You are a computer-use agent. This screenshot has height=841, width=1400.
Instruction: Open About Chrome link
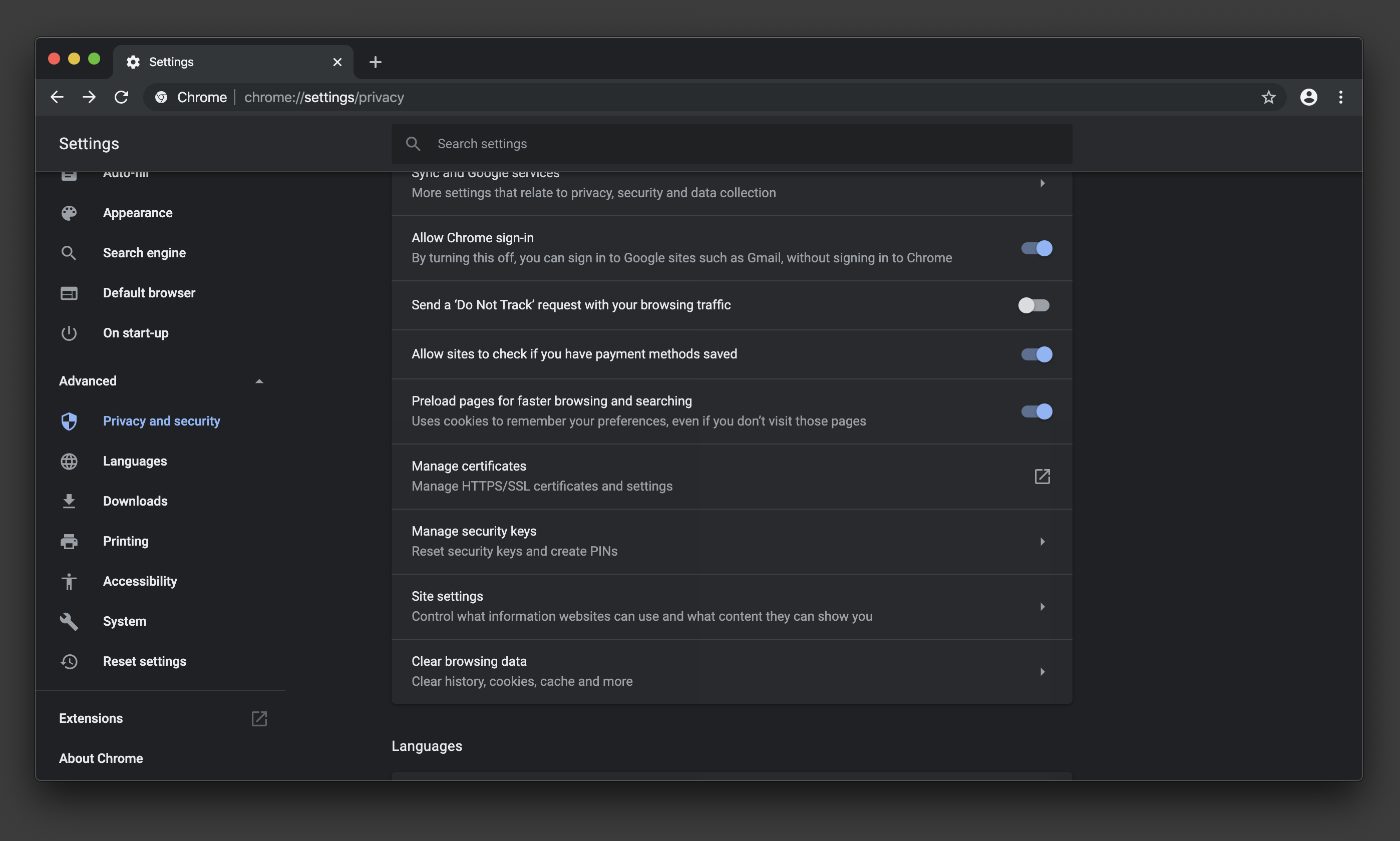[x=101, y=758]
